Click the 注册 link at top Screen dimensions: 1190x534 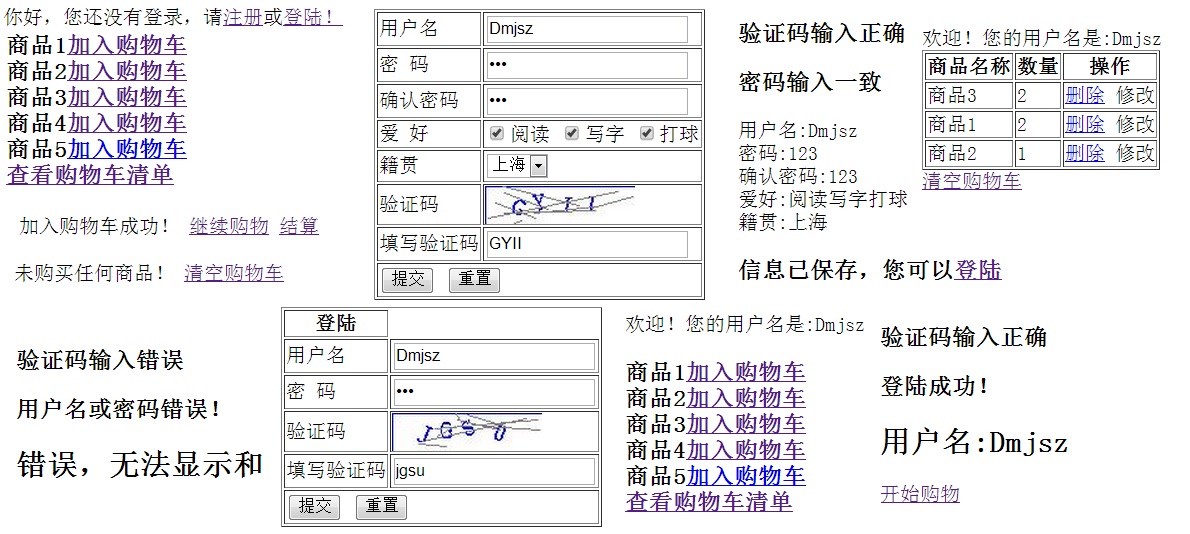[243, 17]
